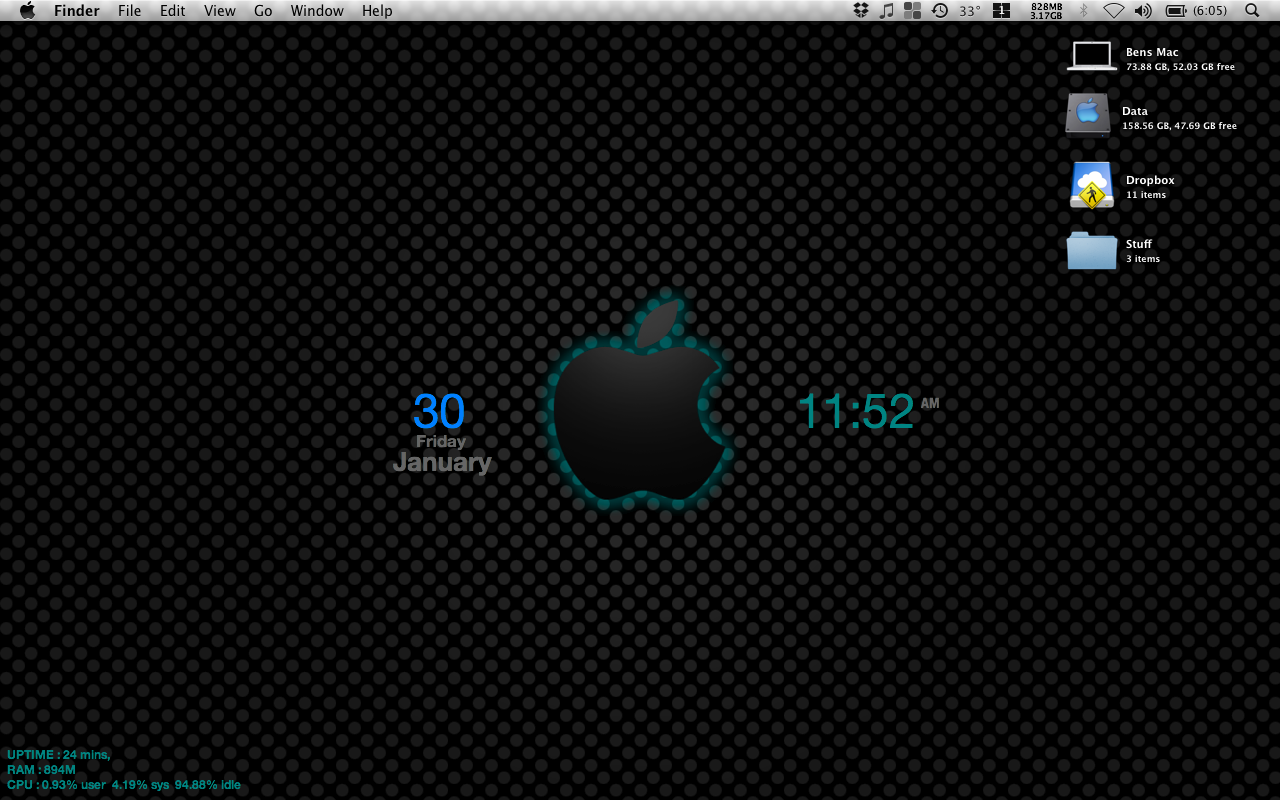Image resolution: width=1280 pixels, height=800 pixels.
Task: Click the blue date number 30
Action: click(x=439, y=412)
